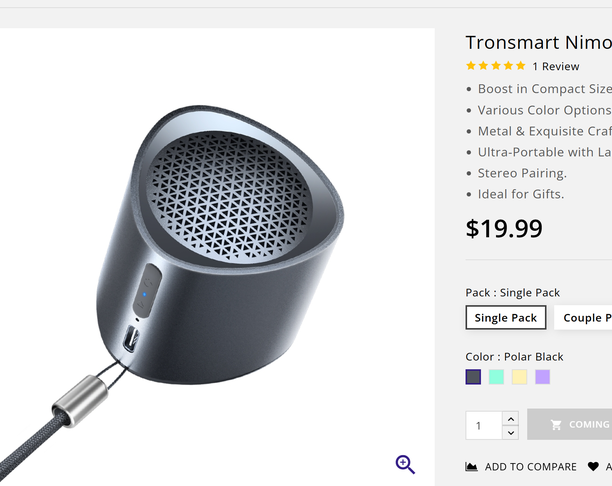Pick the pale yellow color swatch
The height and width of the screenshot is (486, 612).
pyautogui.click(x=519, y=377)
